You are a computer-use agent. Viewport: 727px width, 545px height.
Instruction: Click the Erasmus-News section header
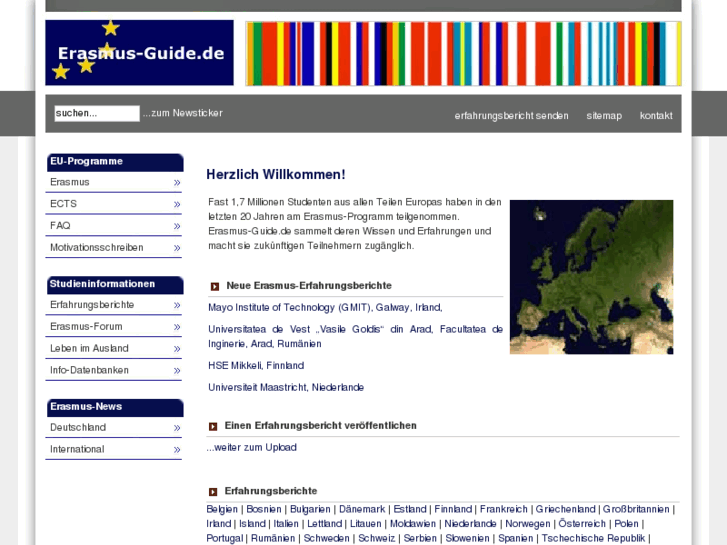115,407
